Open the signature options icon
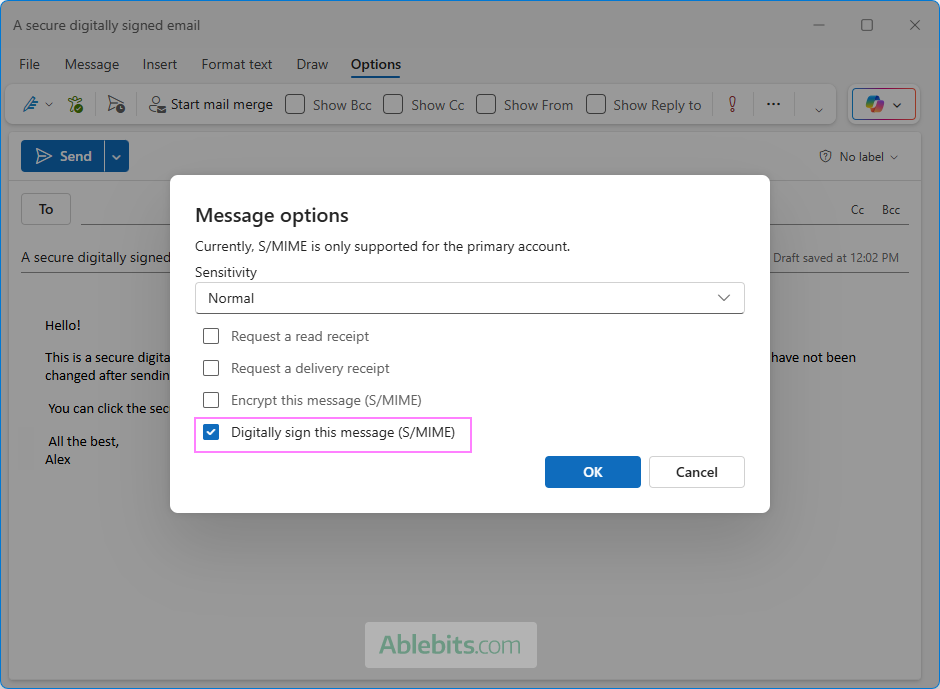This screenshot has width=940, height=689. coord(30,104)
